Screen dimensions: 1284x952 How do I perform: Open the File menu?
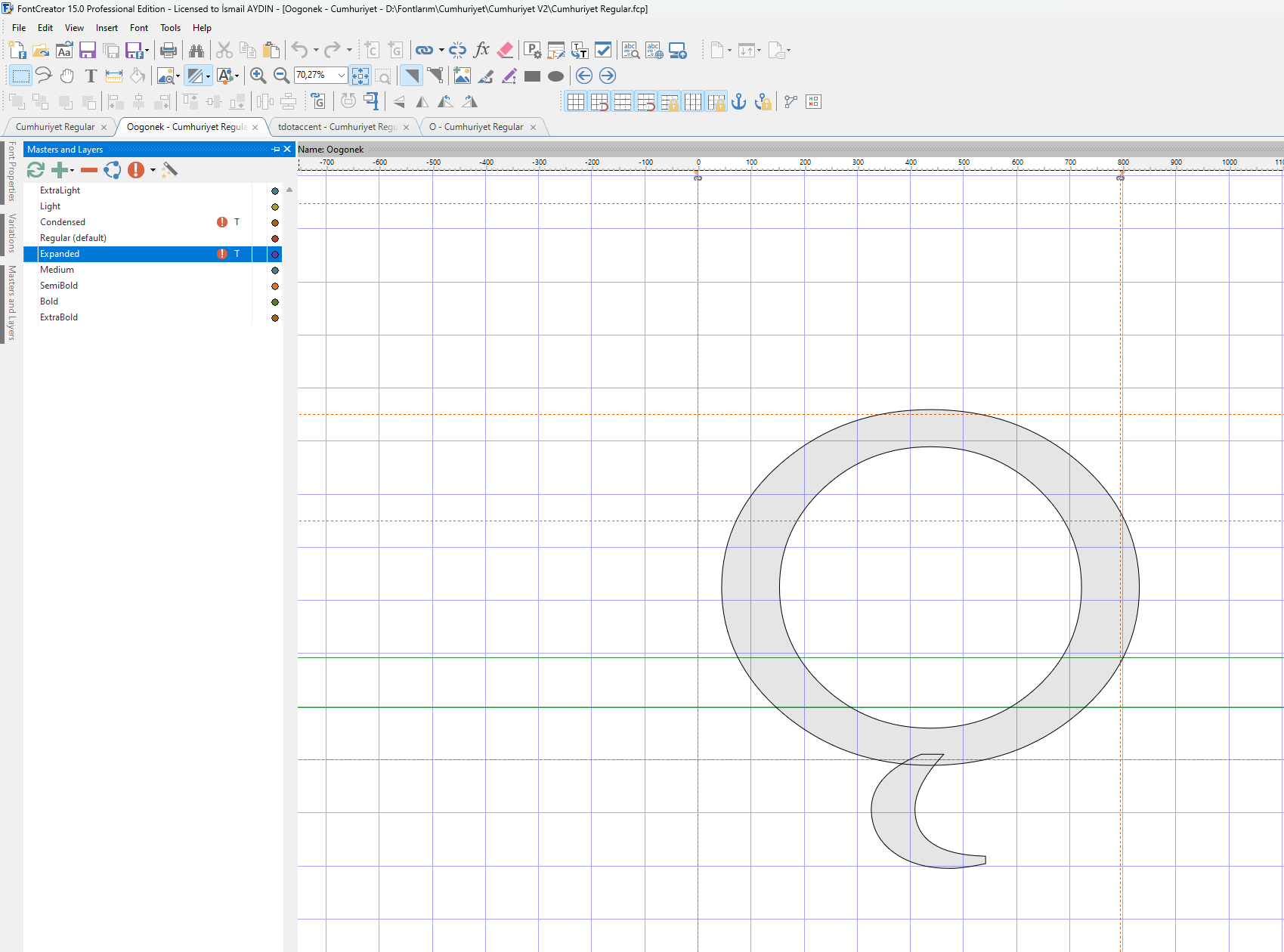point(19,28)
